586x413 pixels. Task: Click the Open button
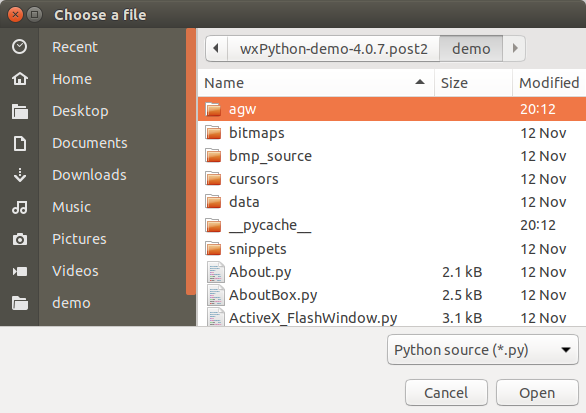click(x=537, y=393)
